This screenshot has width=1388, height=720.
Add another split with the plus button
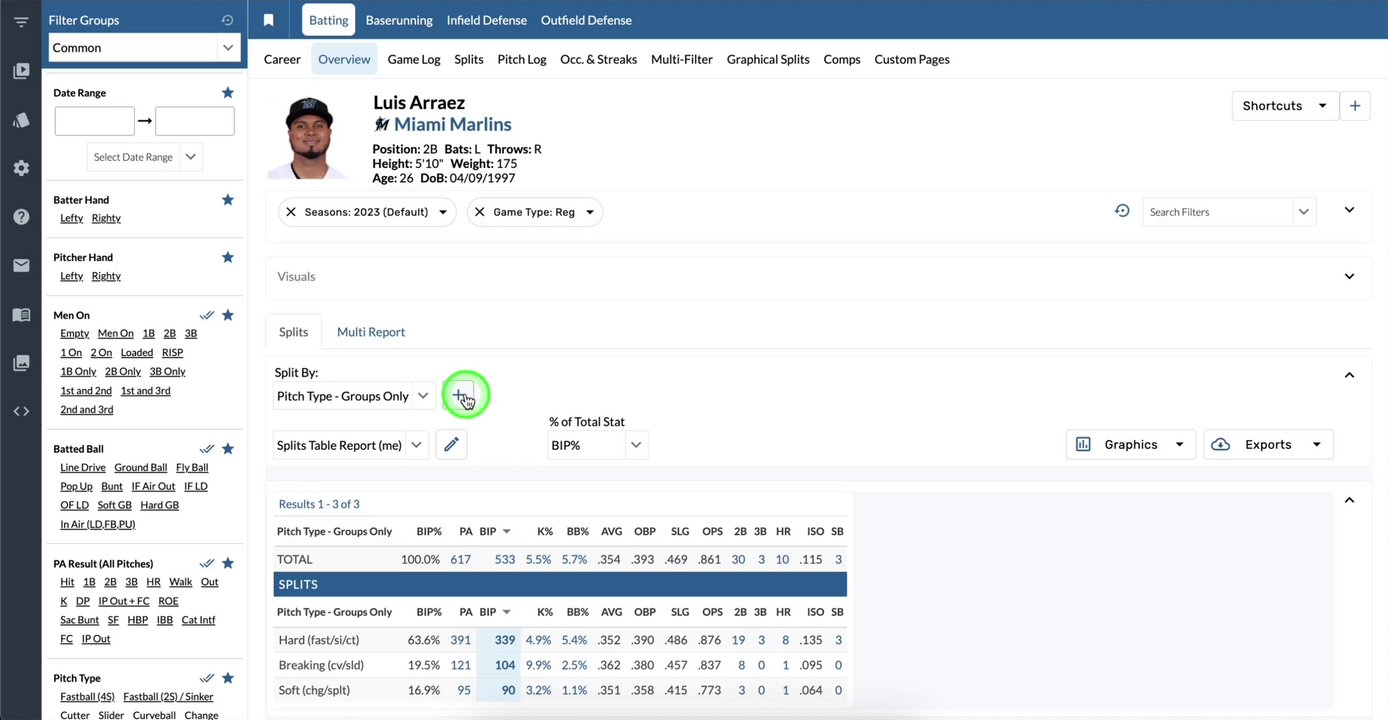coord(459,396)
